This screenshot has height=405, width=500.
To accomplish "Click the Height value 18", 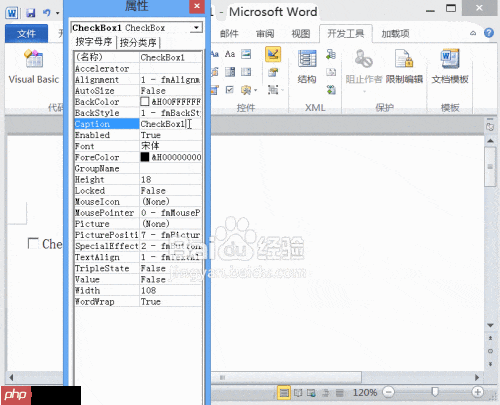I will (x=171, y=179).
